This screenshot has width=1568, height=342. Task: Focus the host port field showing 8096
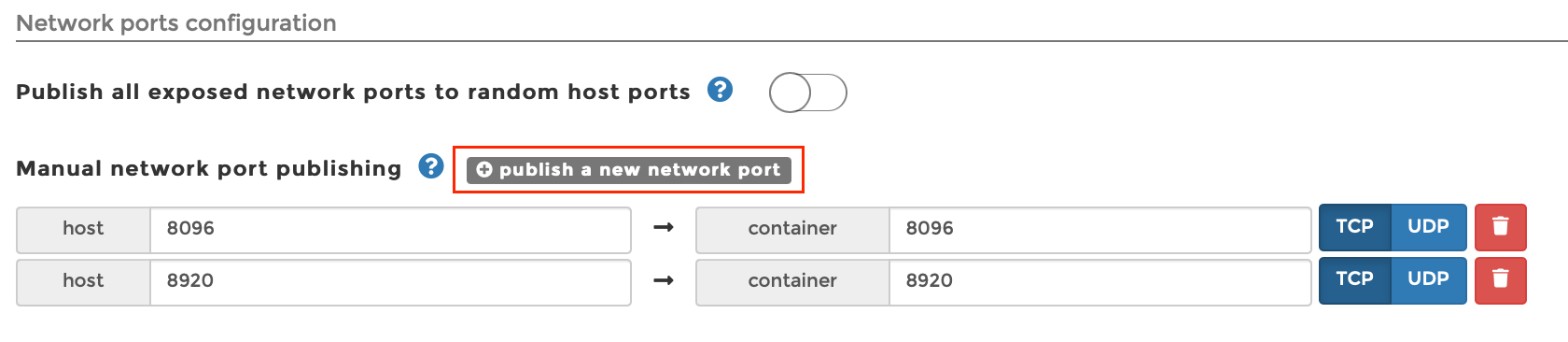[390, 230]
